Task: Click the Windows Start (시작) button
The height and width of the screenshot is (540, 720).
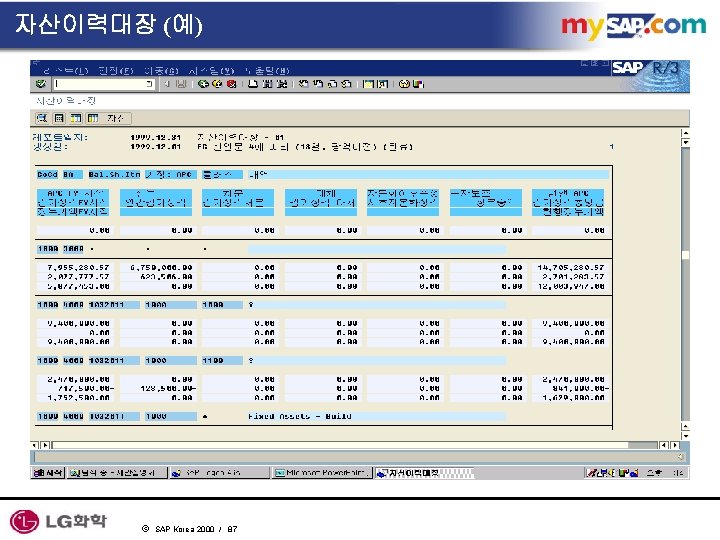Action: [x=48, y=472]
